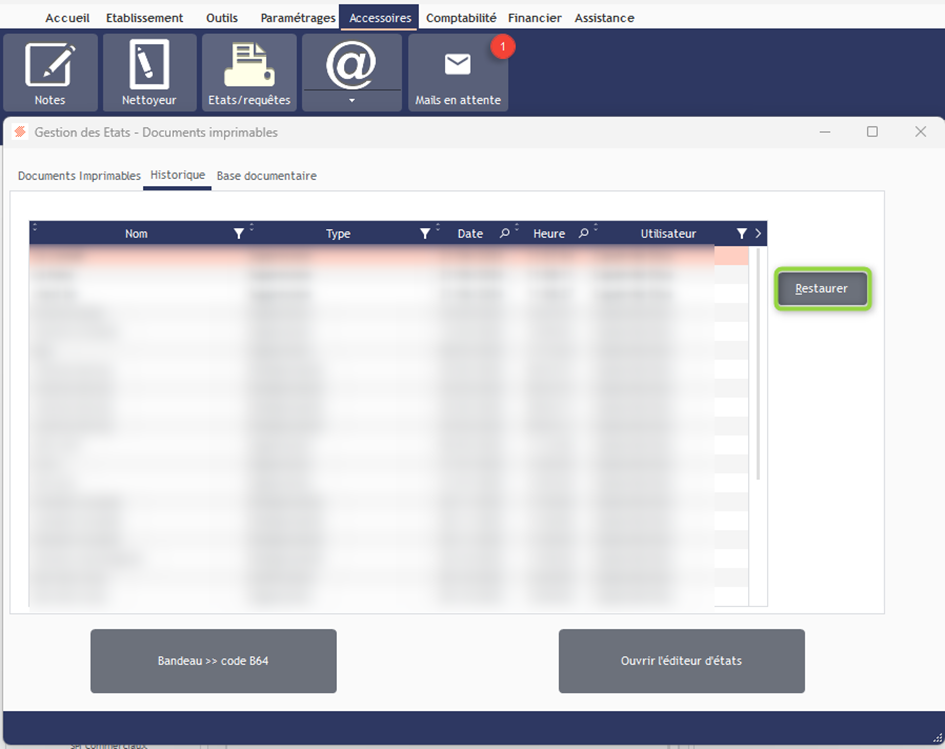Sort by the Nom column header
This screenshot has height=749, width=945.
point(136,234)
